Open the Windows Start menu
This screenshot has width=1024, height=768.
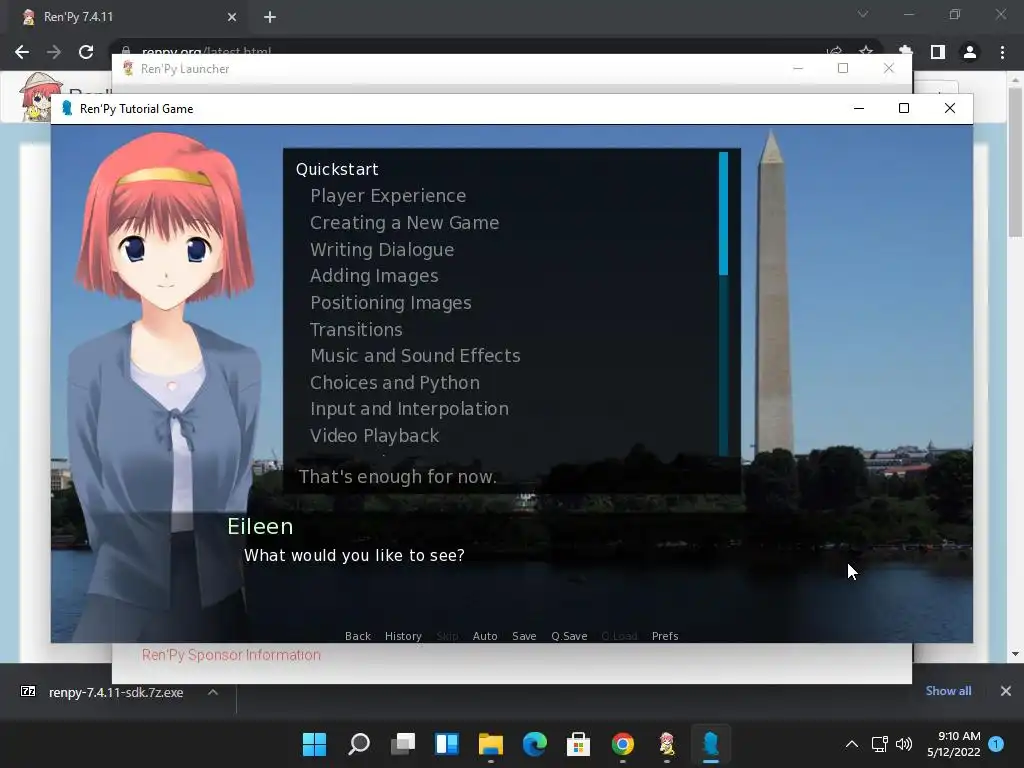(x=314, y=744)
